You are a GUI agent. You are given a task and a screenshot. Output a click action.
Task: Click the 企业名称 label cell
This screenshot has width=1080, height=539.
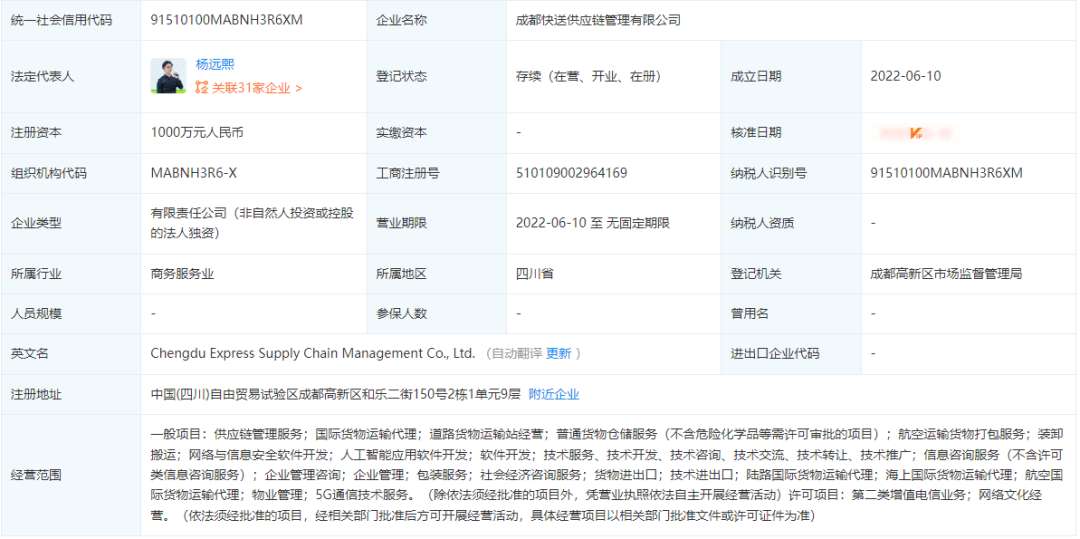pos(437,20)
